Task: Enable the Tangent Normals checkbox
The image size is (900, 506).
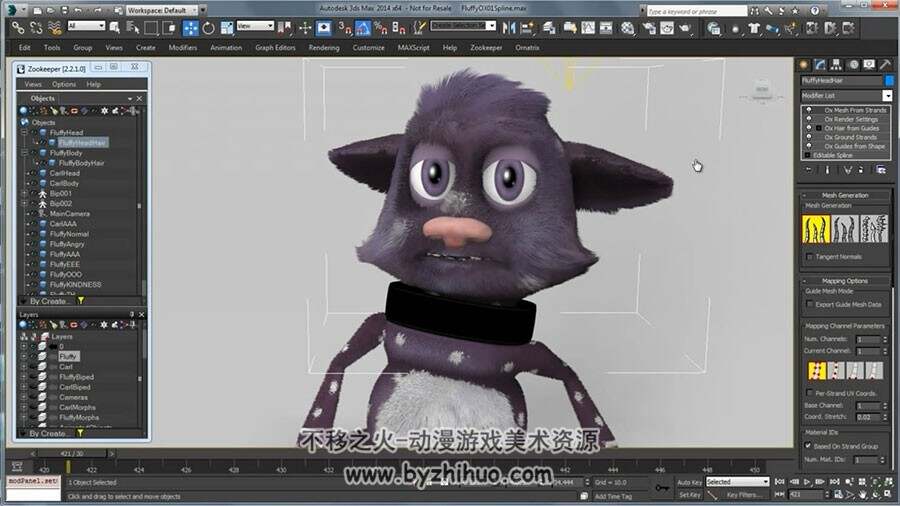Action: tap(809, 256)
